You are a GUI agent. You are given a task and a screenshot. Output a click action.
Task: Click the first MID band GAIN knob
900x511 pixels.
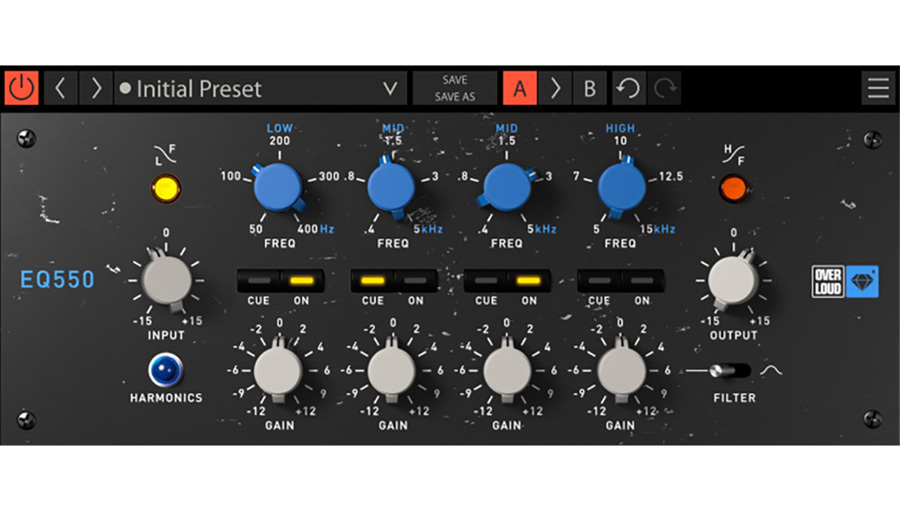(391, 371)
